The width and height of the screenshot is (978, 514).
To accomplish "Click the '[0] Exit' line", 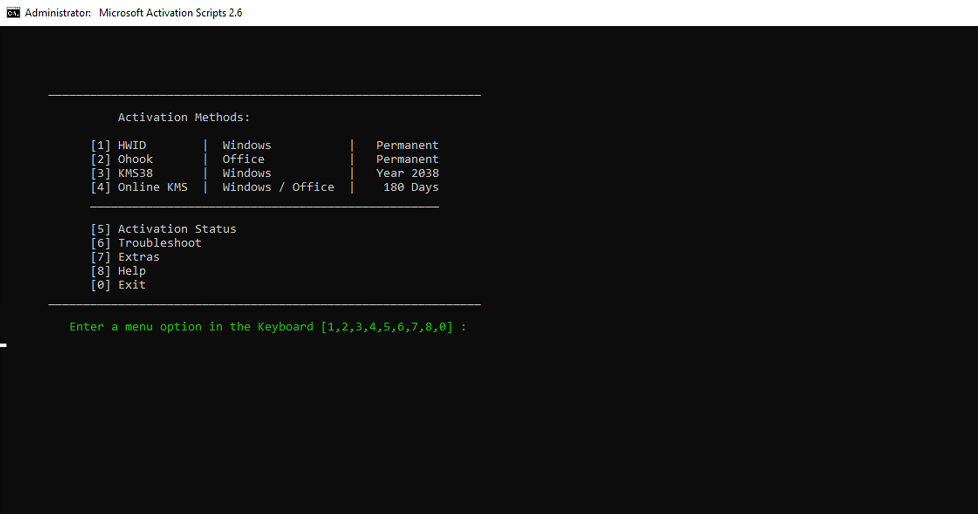I will pyautogui.click(x=118, y=285).
